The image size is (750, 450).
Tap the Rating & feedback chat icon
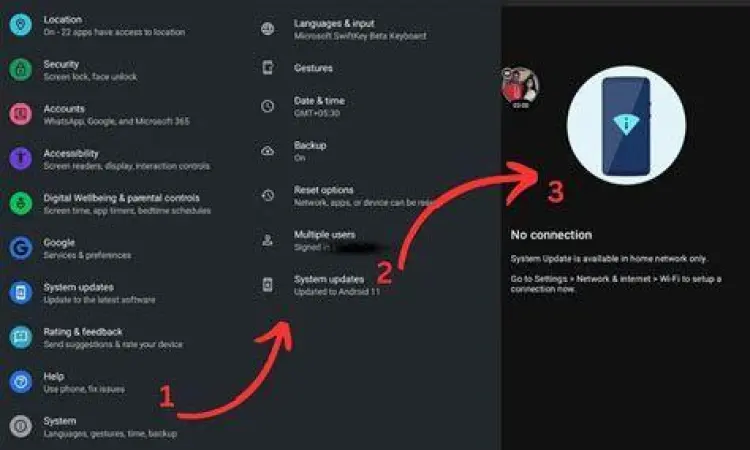tap(21, 337)
